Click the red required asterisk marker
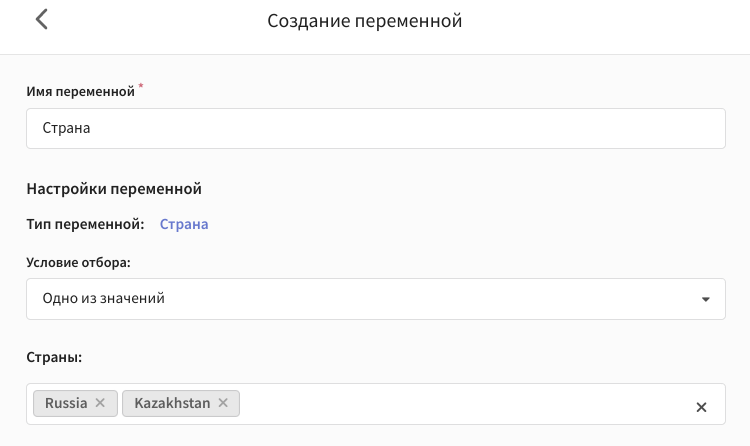The width and height of the screenshot is (750, 446). tap(141, 86)
